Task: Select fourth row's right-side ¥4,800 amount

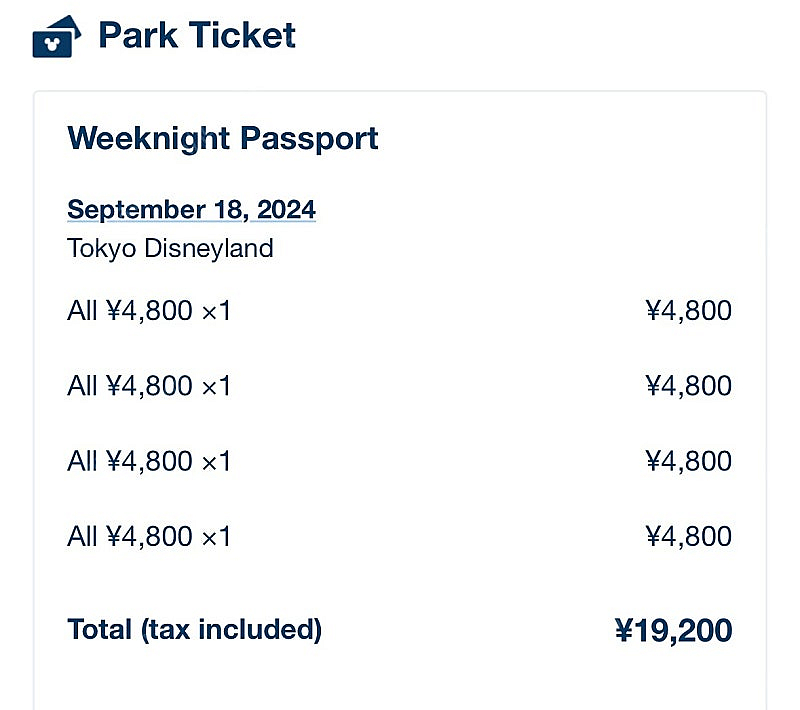Action: pos(688,537)
